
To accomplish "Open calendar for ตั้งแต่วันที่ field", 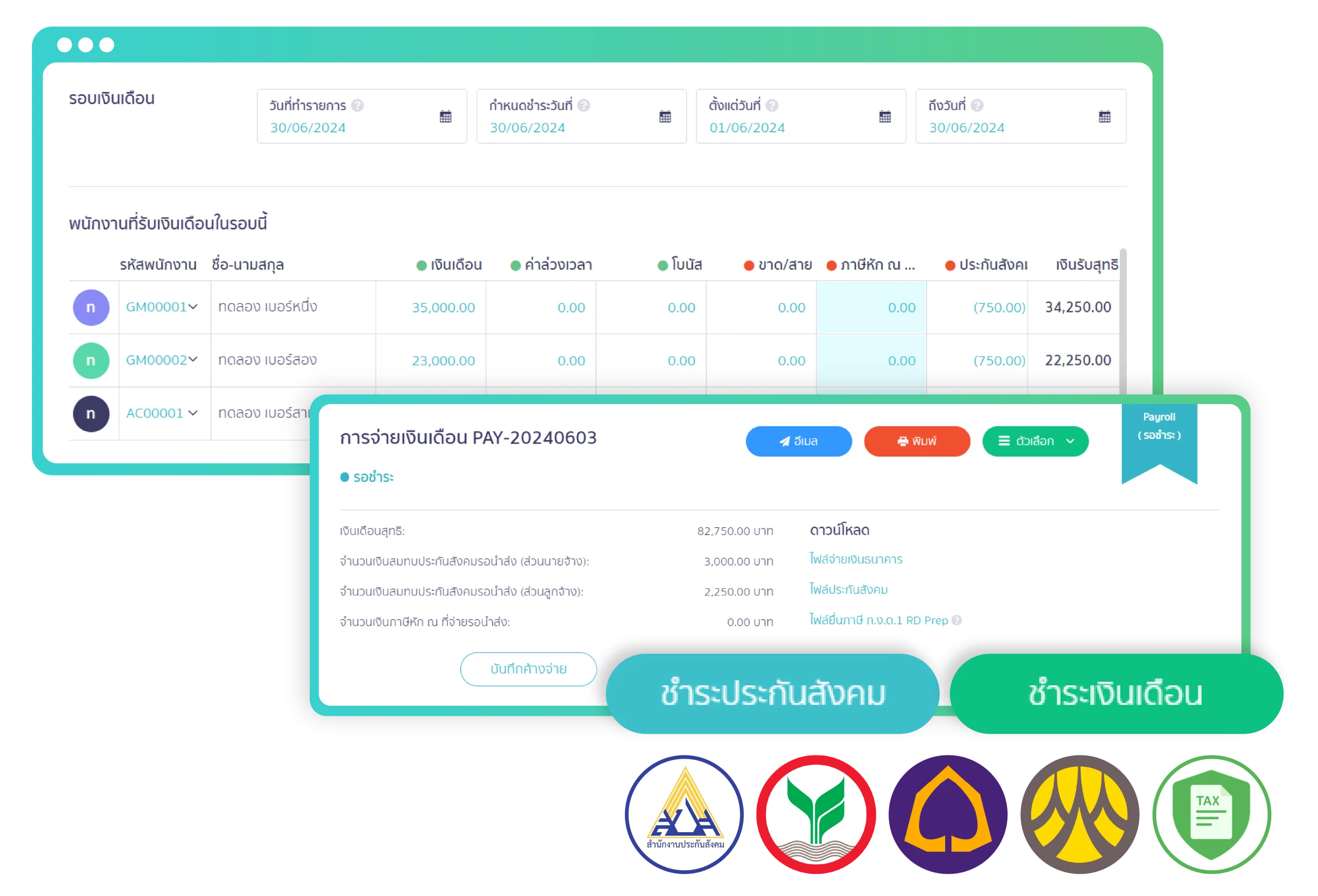I will [x=886, y=117].
